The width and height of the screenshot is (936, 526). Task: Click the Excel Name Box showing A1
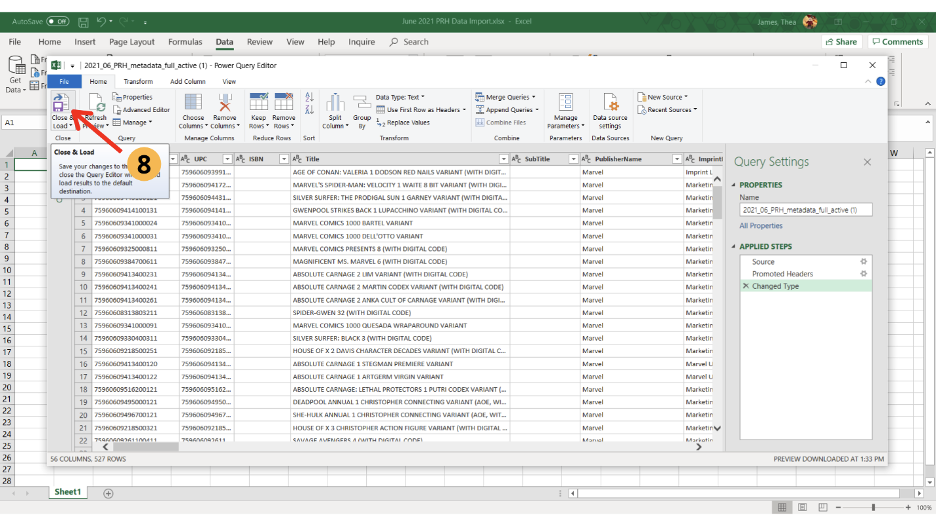(x=24, y=122)
